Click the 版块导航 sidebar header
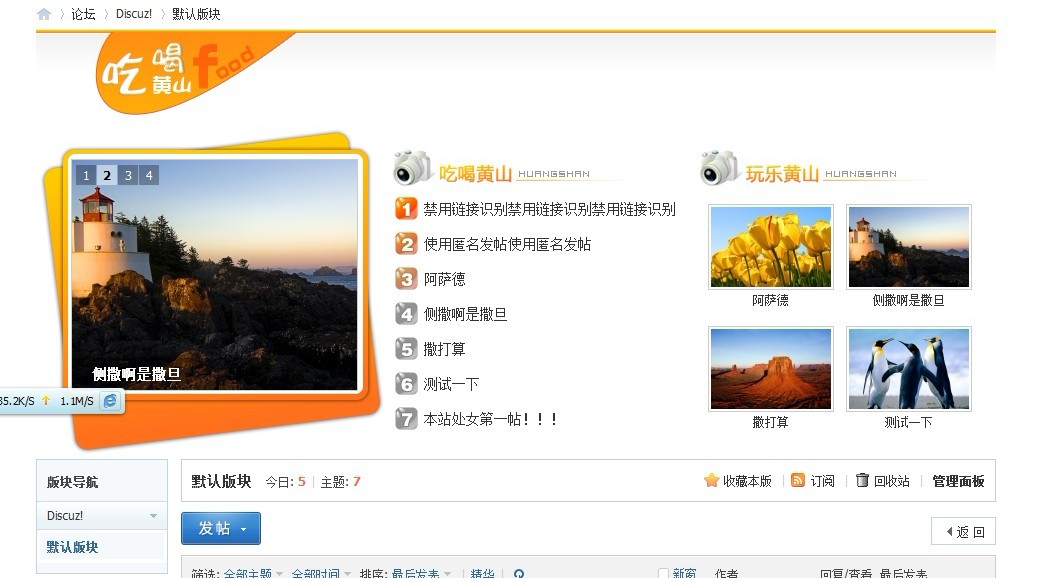Image resolution: width=1044 pixels, height=578 pixels. 73,481
